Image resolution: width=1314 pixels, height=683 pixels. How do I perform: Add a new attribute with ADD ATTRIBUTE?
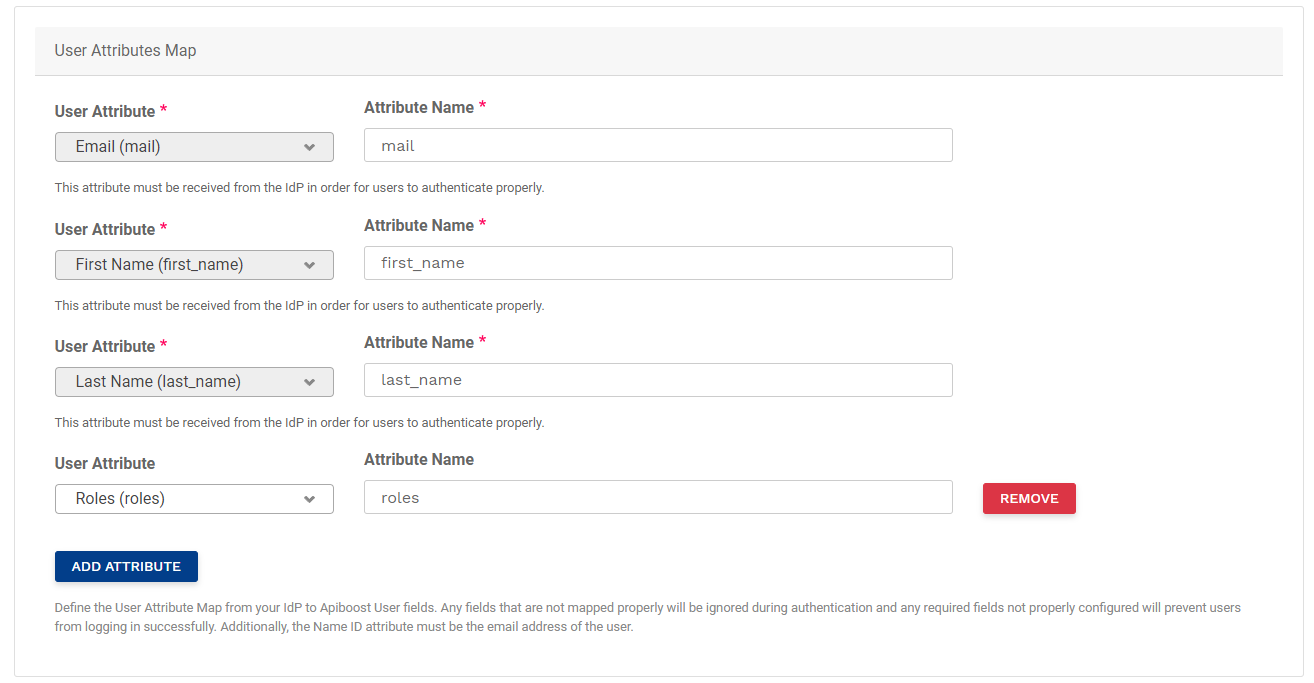coord(126,566)
